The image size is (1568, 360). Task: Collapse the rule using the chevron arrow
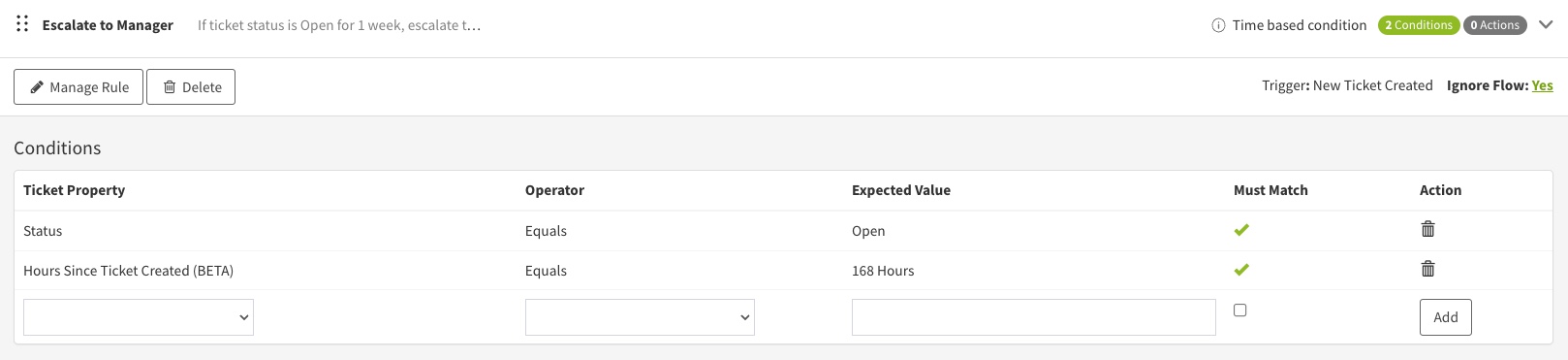point(1546,24)
